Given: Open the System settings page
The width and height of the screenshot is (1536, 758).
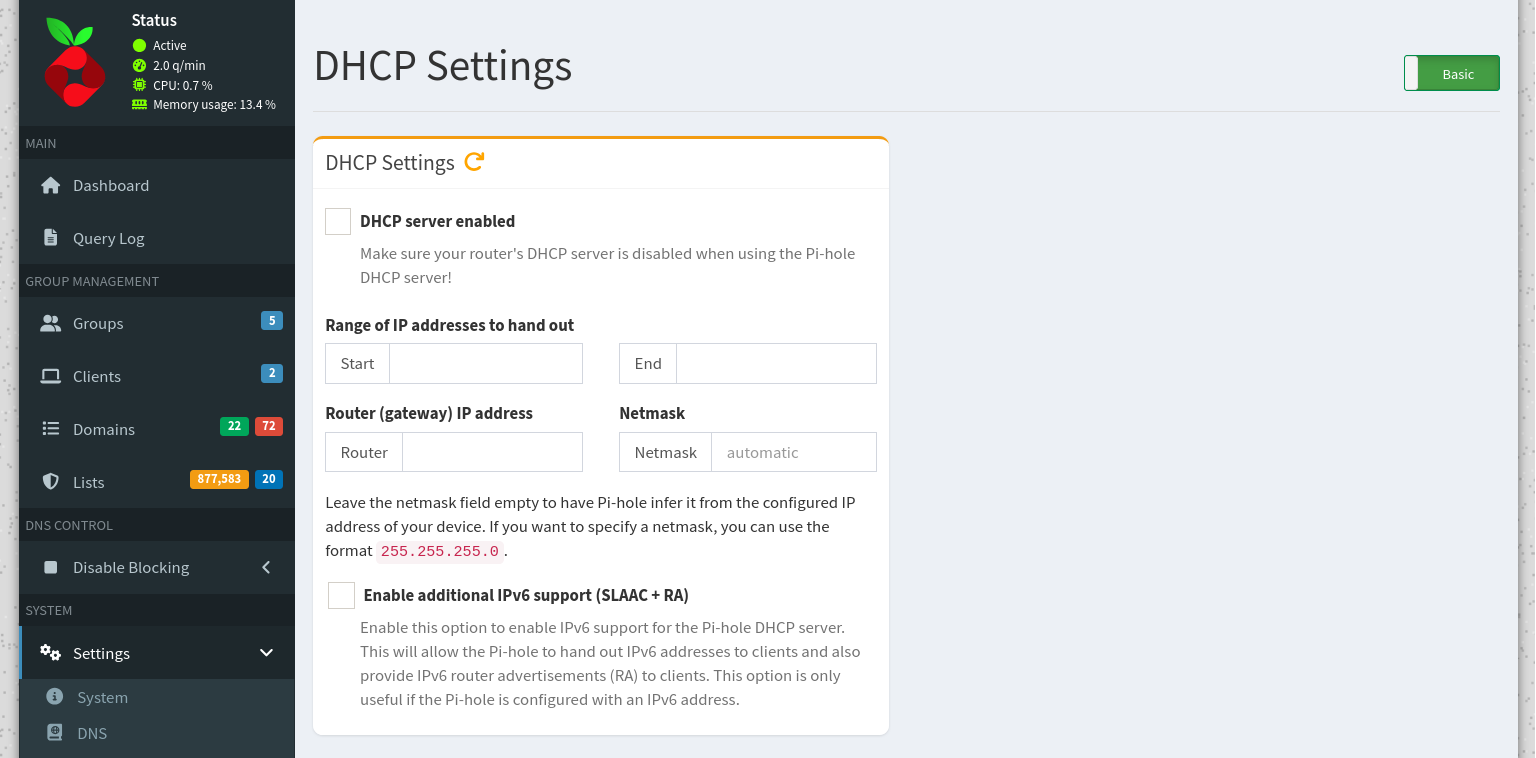Looking at the screenshot, I should 102,698.
